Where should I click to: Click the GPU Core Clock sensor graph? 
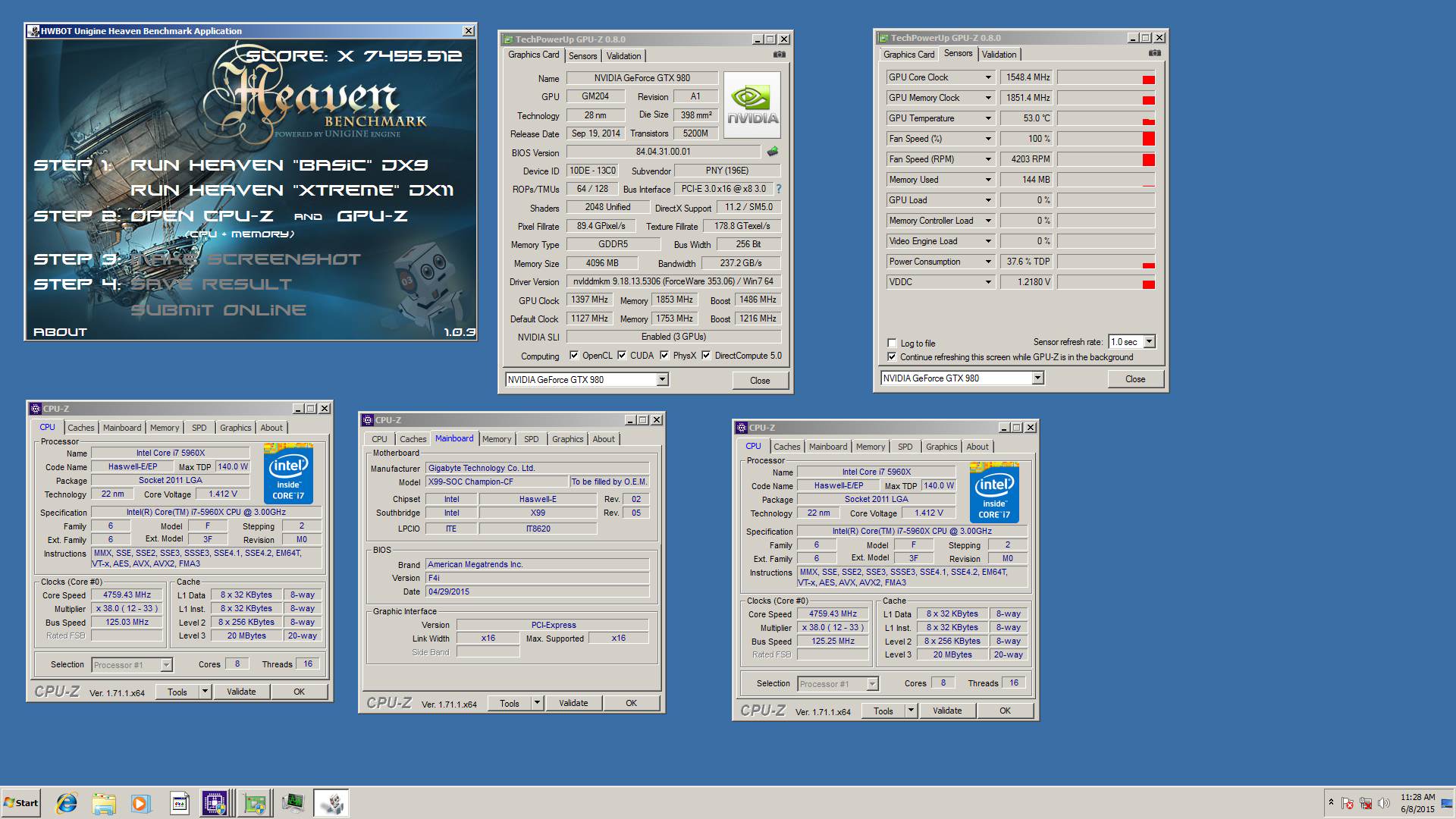point(1106,77)
